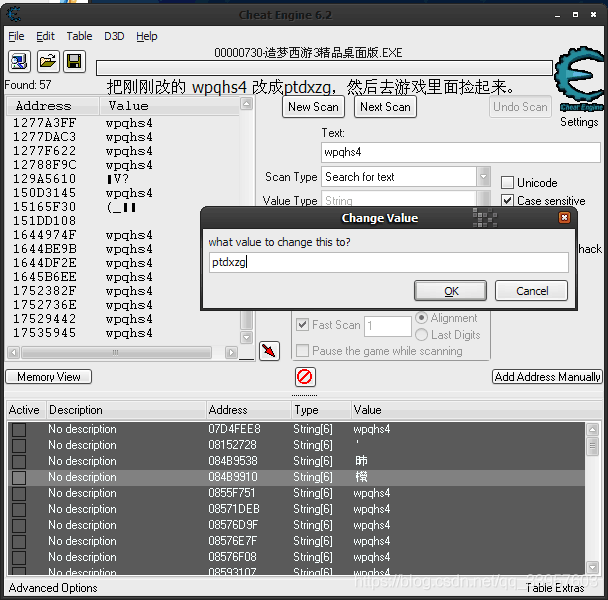Image resolution: width=608 pixels, height=600 pixels.
Task: Open the Scan Type dropdown
Action: [x=483, y=177]
